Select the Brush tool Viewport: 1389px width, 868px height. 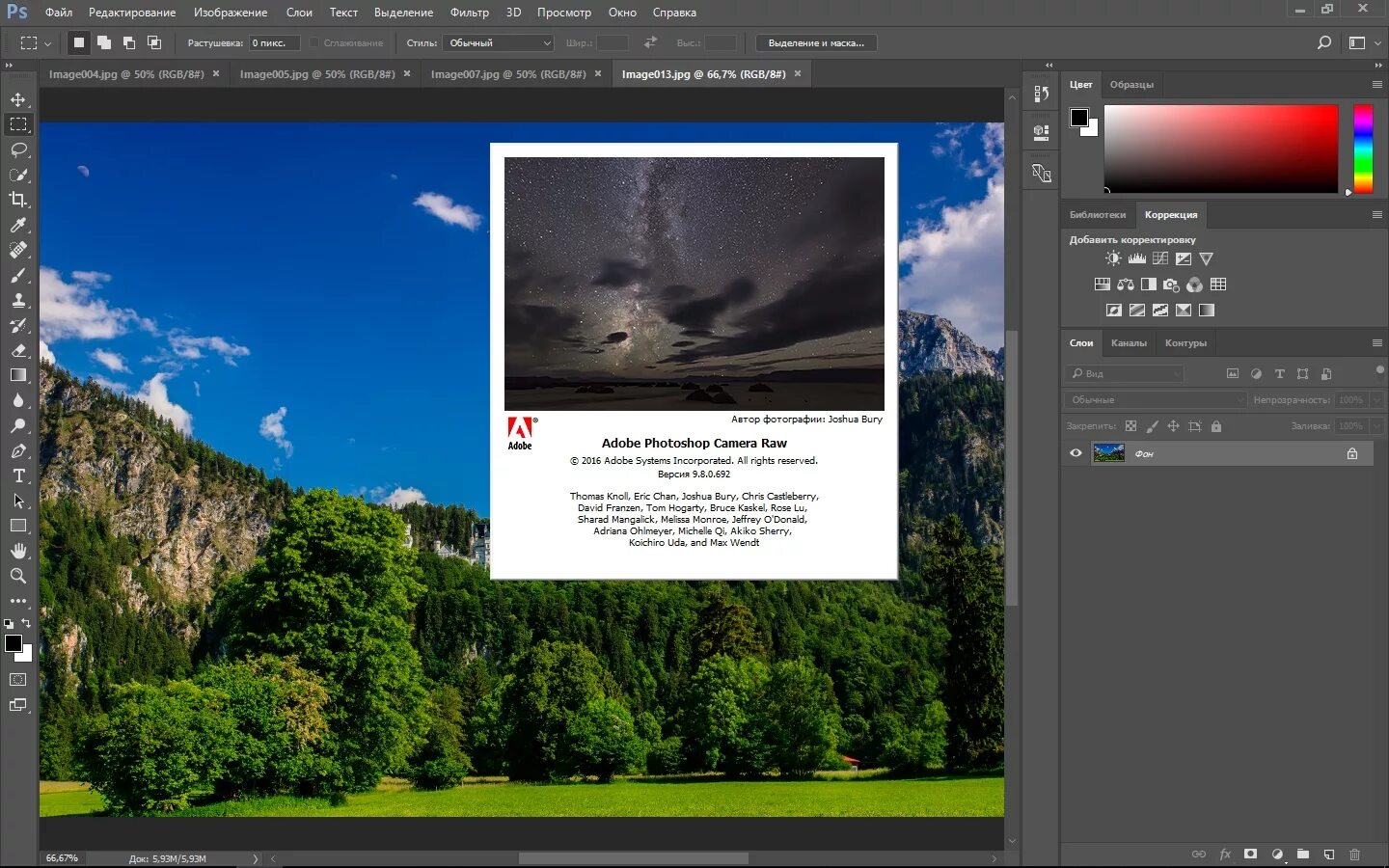pos(18,275)
